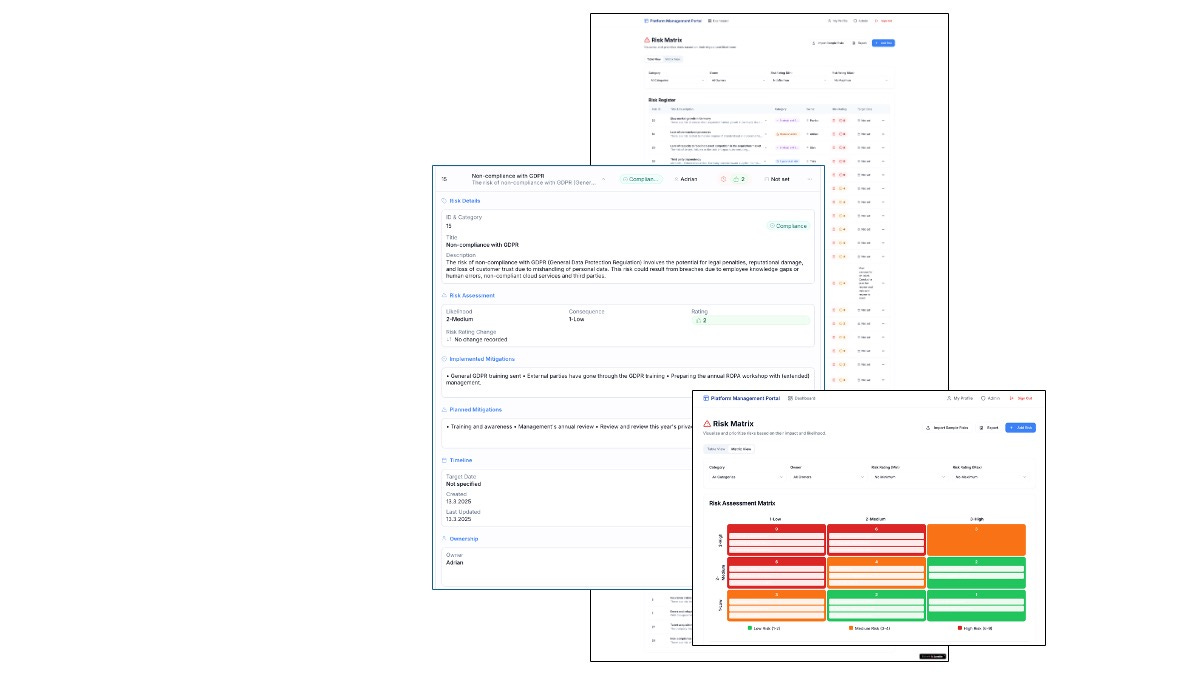Click the Compliance tag in Risk Details card

[x=788, y=226]
